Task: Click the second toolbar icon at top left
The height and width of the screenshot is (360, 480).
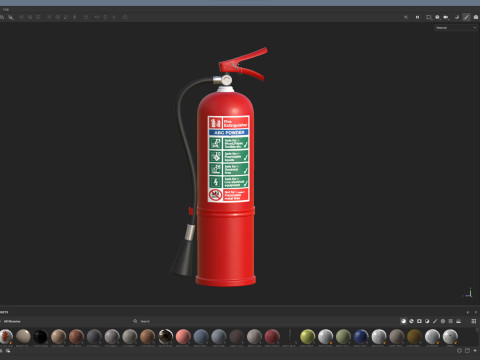Action: coord(11,17)
